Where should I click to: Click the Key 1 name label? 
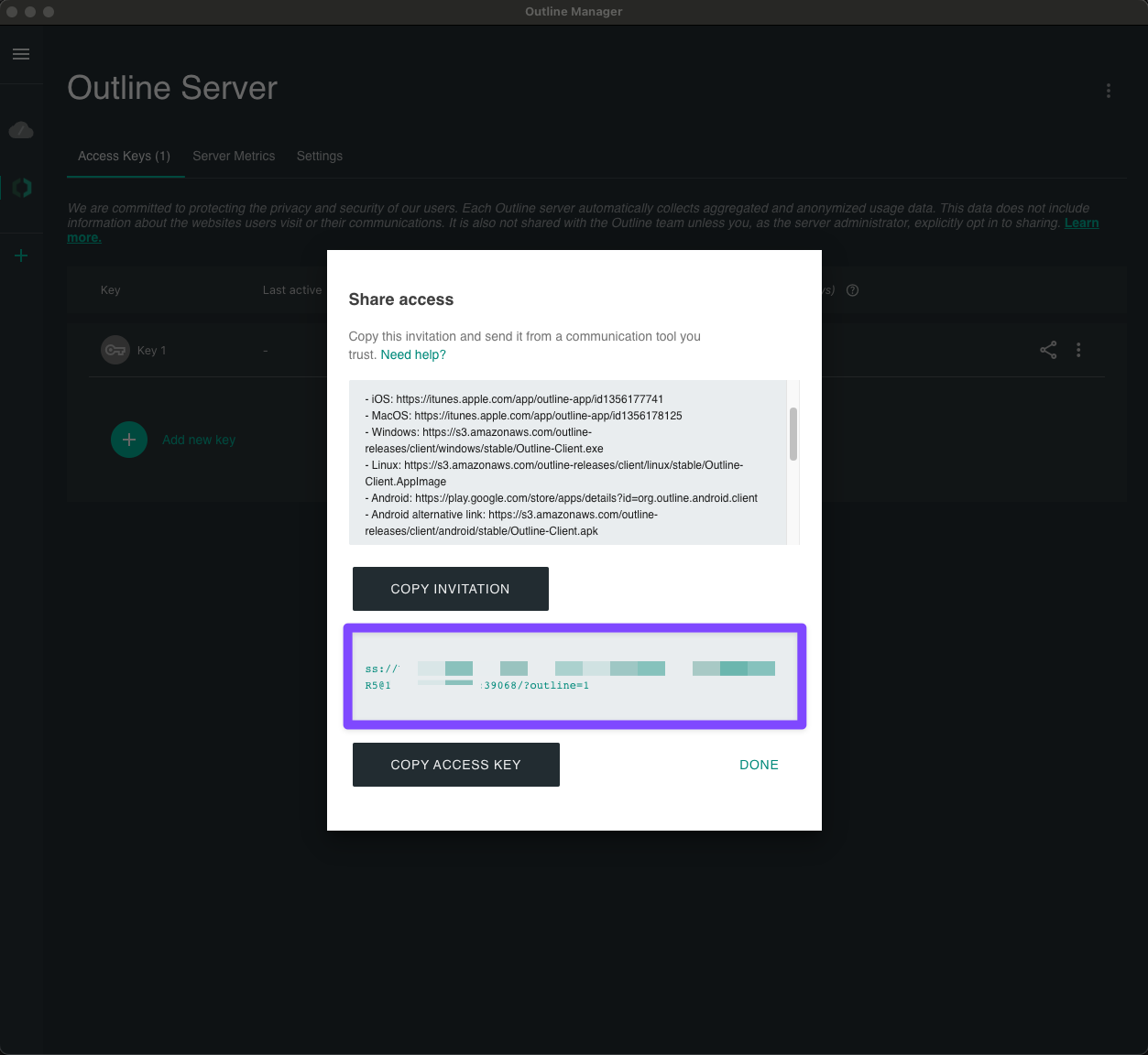(152, 350)
